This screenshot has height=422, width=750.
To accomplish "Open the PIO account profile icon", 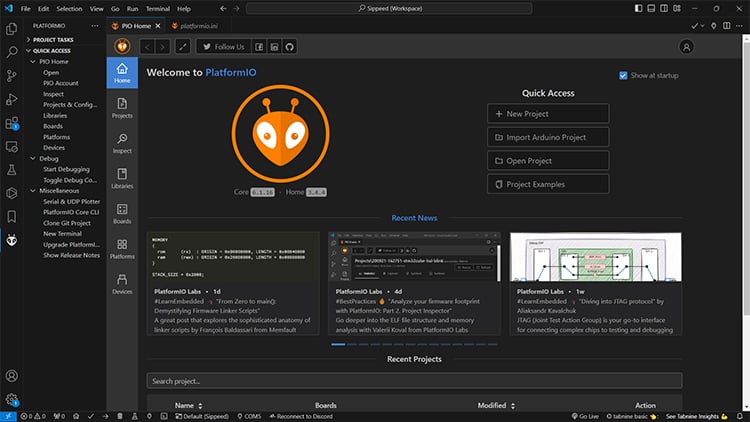I will tap(686, 47).
